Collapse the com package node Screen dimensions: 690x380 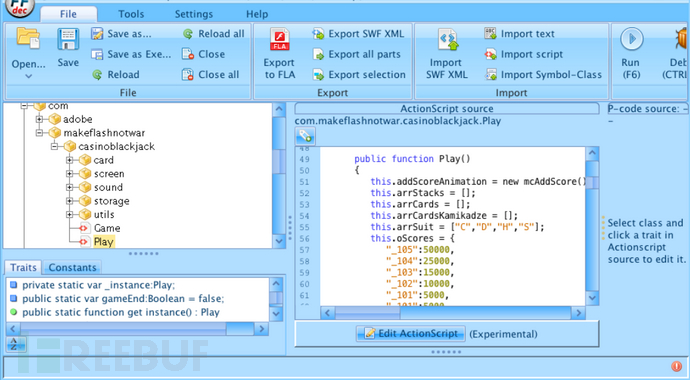coord(25,106)
